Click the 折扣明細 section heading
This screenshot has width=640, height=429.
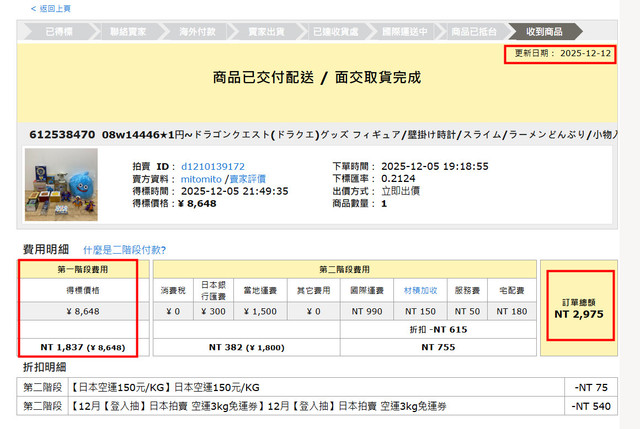[x=44, y=367]
